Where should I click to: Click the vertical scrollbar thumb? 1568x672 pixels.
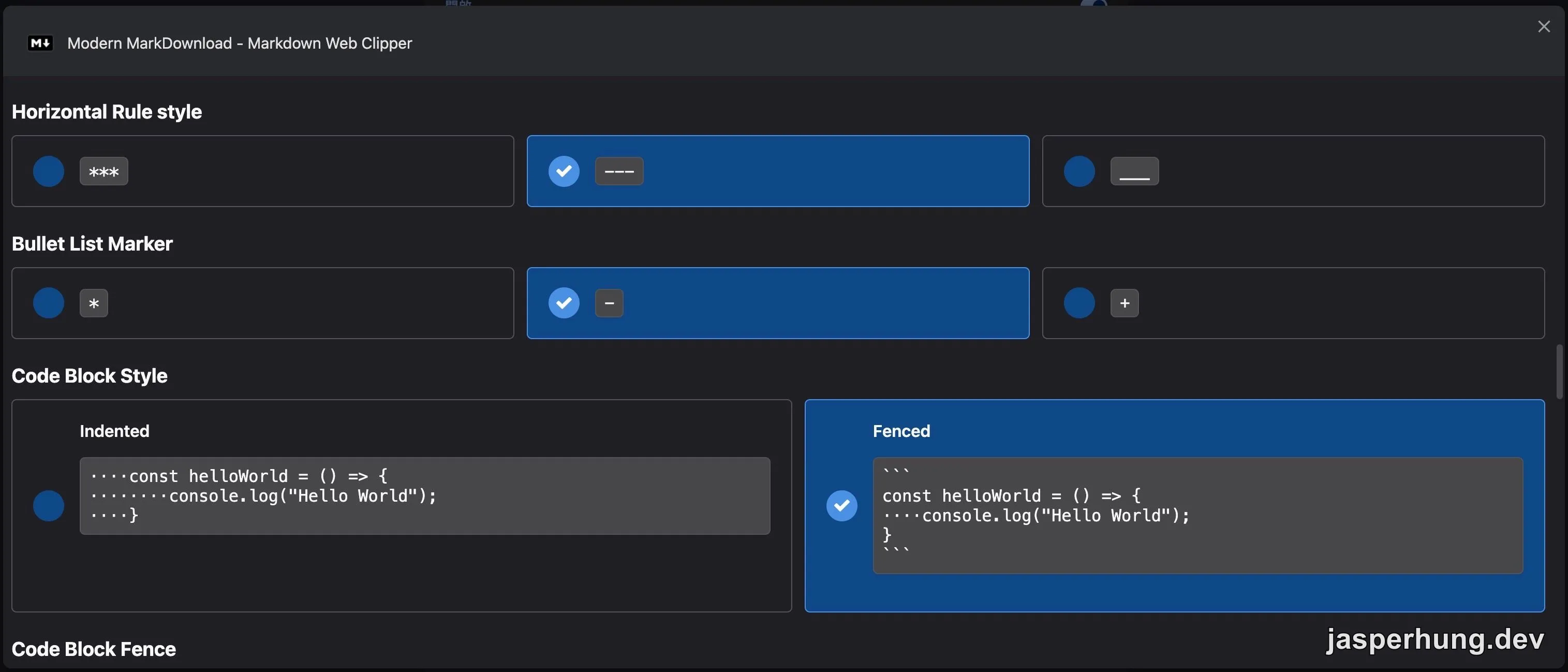point(1560,371)
